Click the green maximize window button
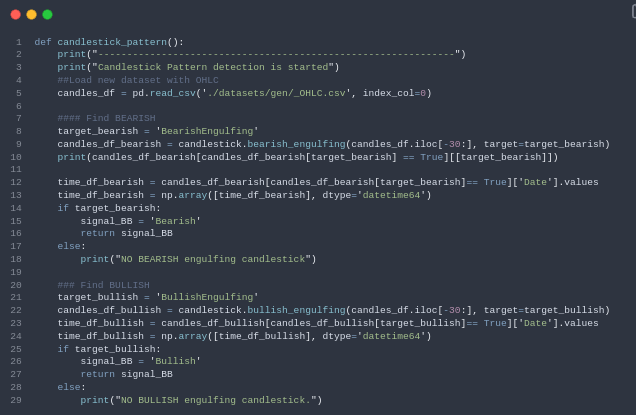 point(47,14)
